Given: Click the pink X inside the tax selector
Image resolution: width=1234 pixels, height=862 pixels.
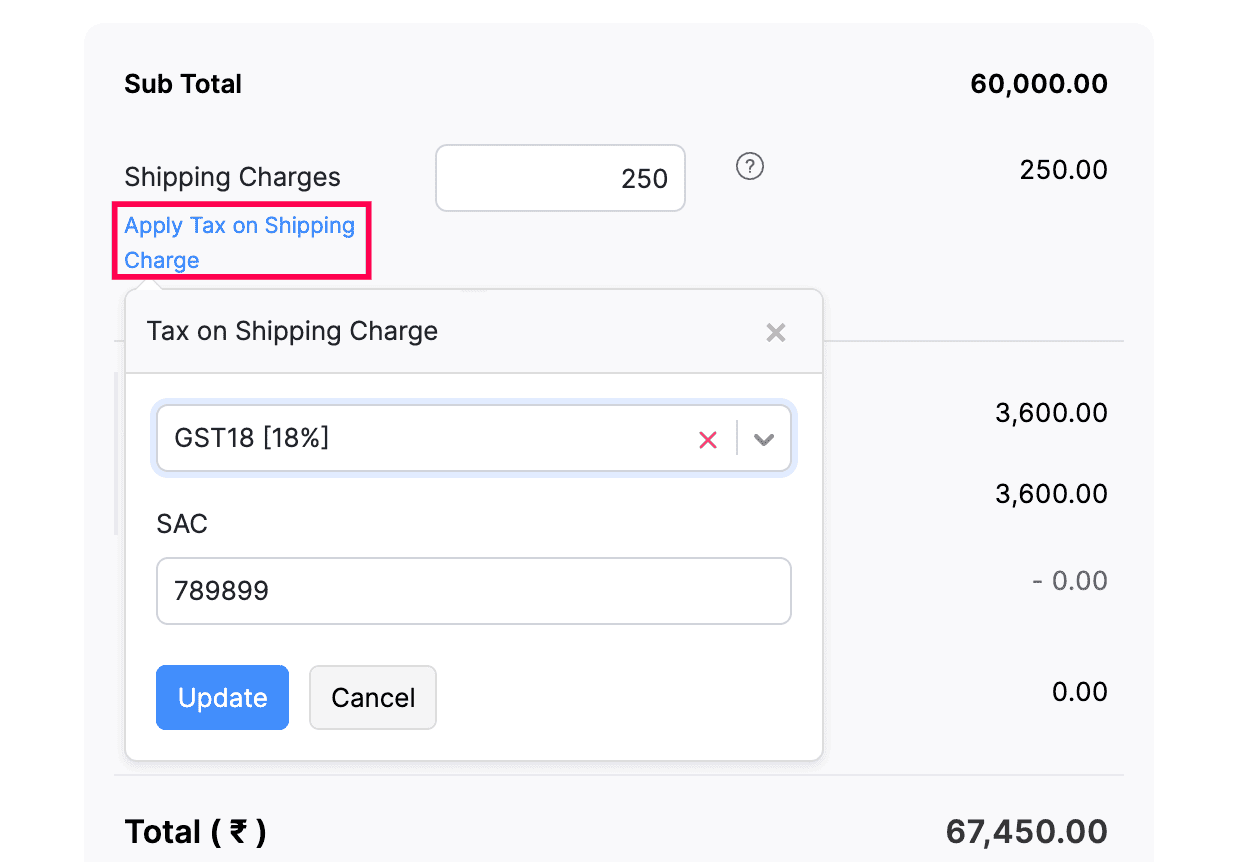Looking at the screenshot, I should (x=708, y=439).
